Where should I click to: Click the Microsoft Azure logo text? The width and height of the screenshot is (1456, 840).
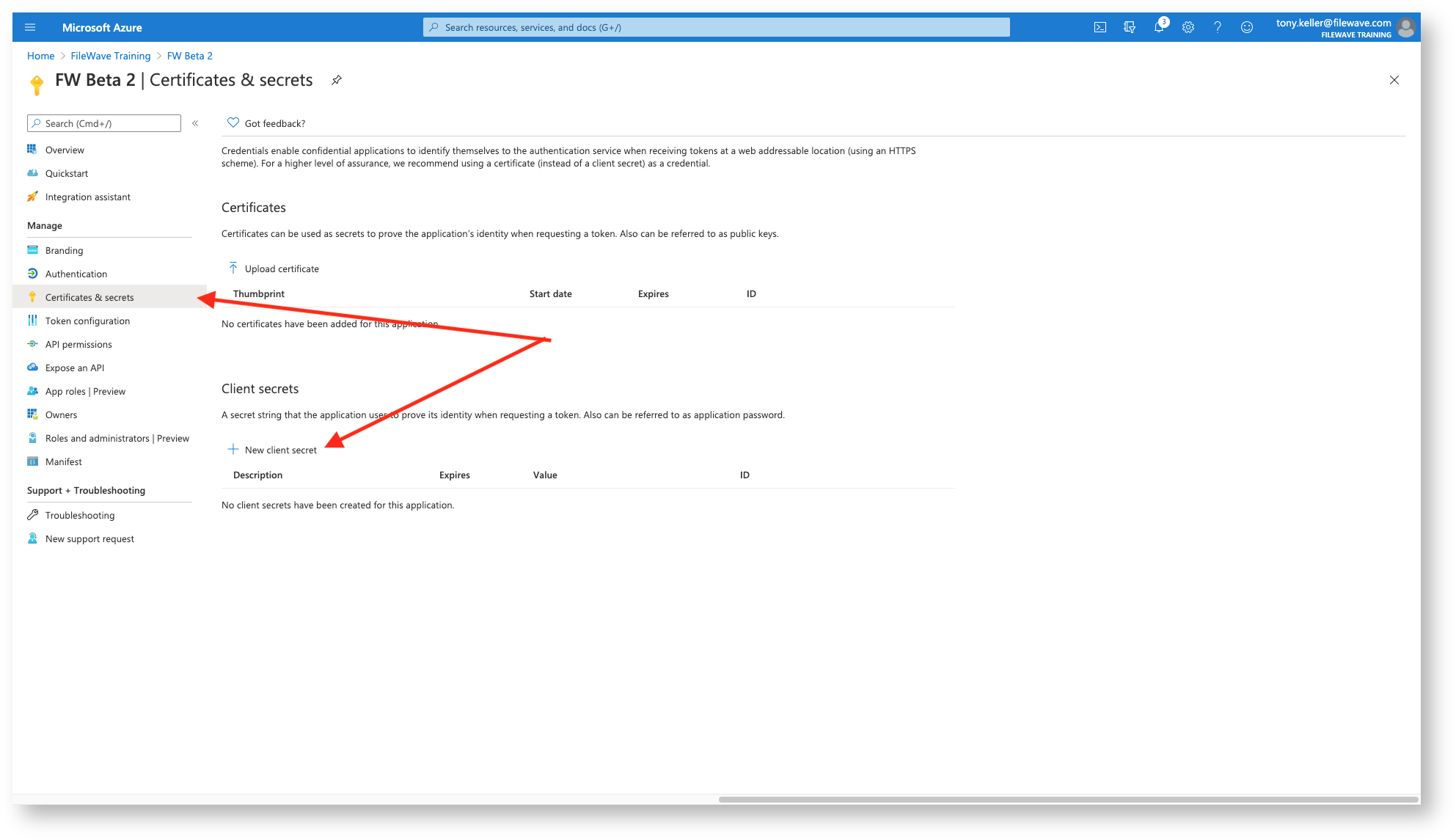click(102, 27)
